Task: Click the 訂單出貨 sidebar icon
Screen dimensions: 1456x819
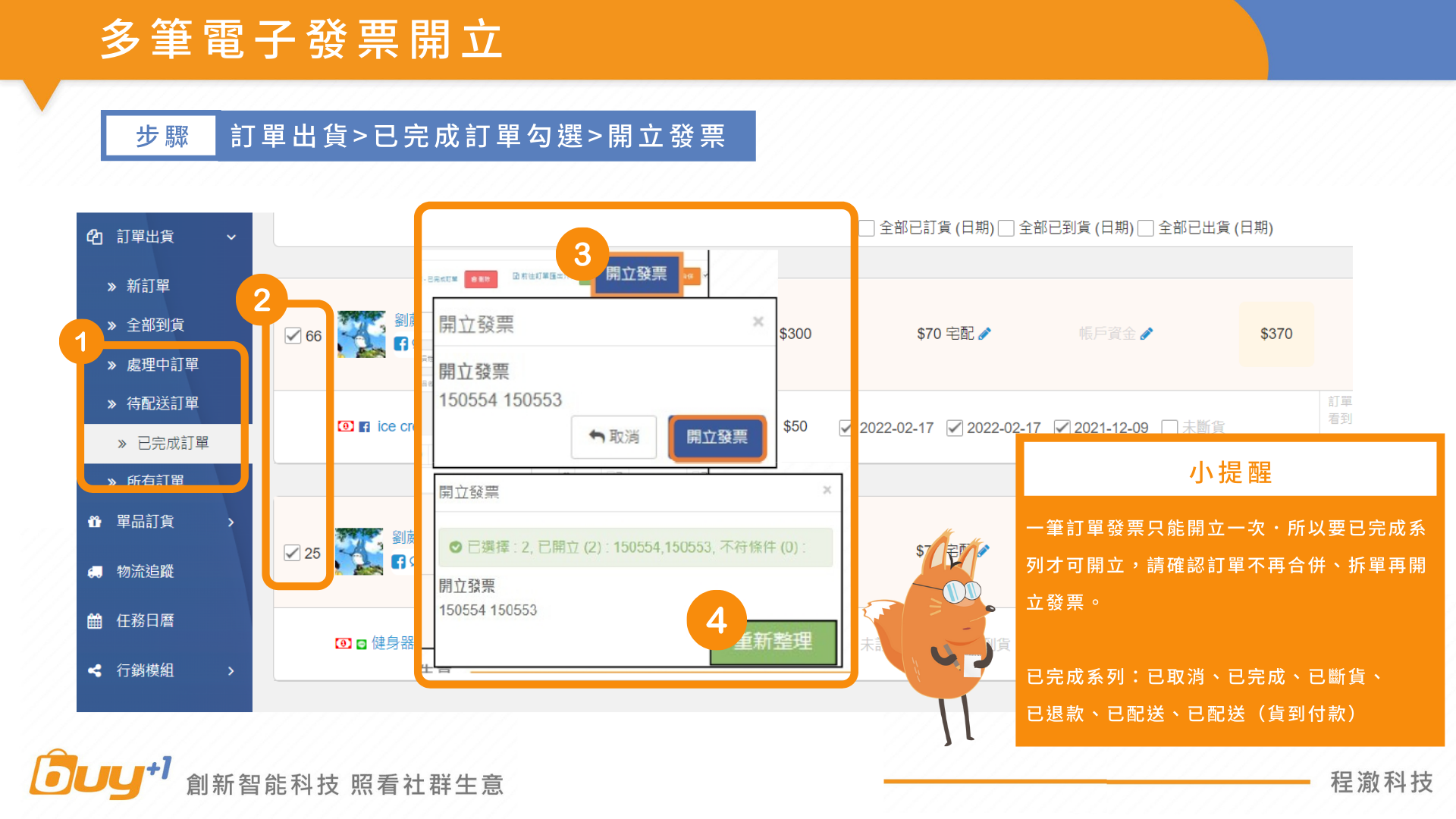Action: pyautogui.click(x=95, y=237)
